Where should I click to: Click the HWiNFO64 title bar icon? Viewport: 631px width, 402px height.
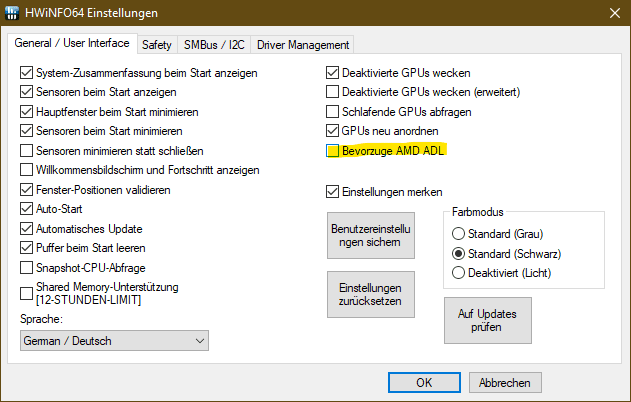(12, 12)
